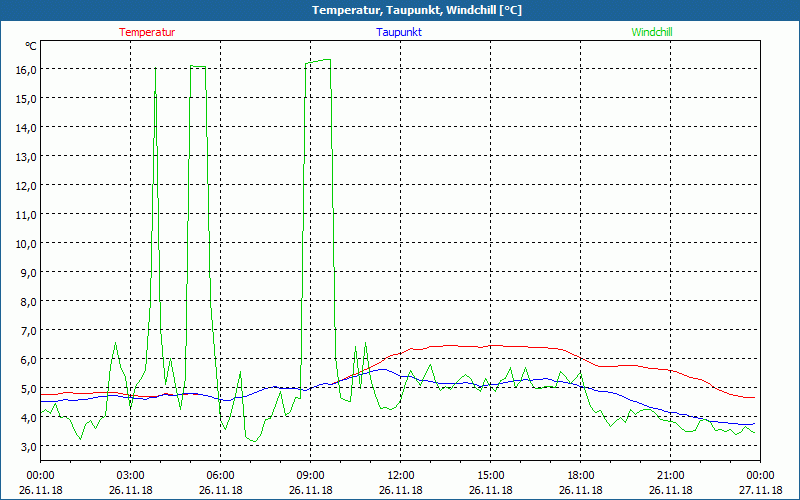Screen dimensions: 800x500
Task: Click the red temperature curve at 15:00
Action: click(490, 346)
